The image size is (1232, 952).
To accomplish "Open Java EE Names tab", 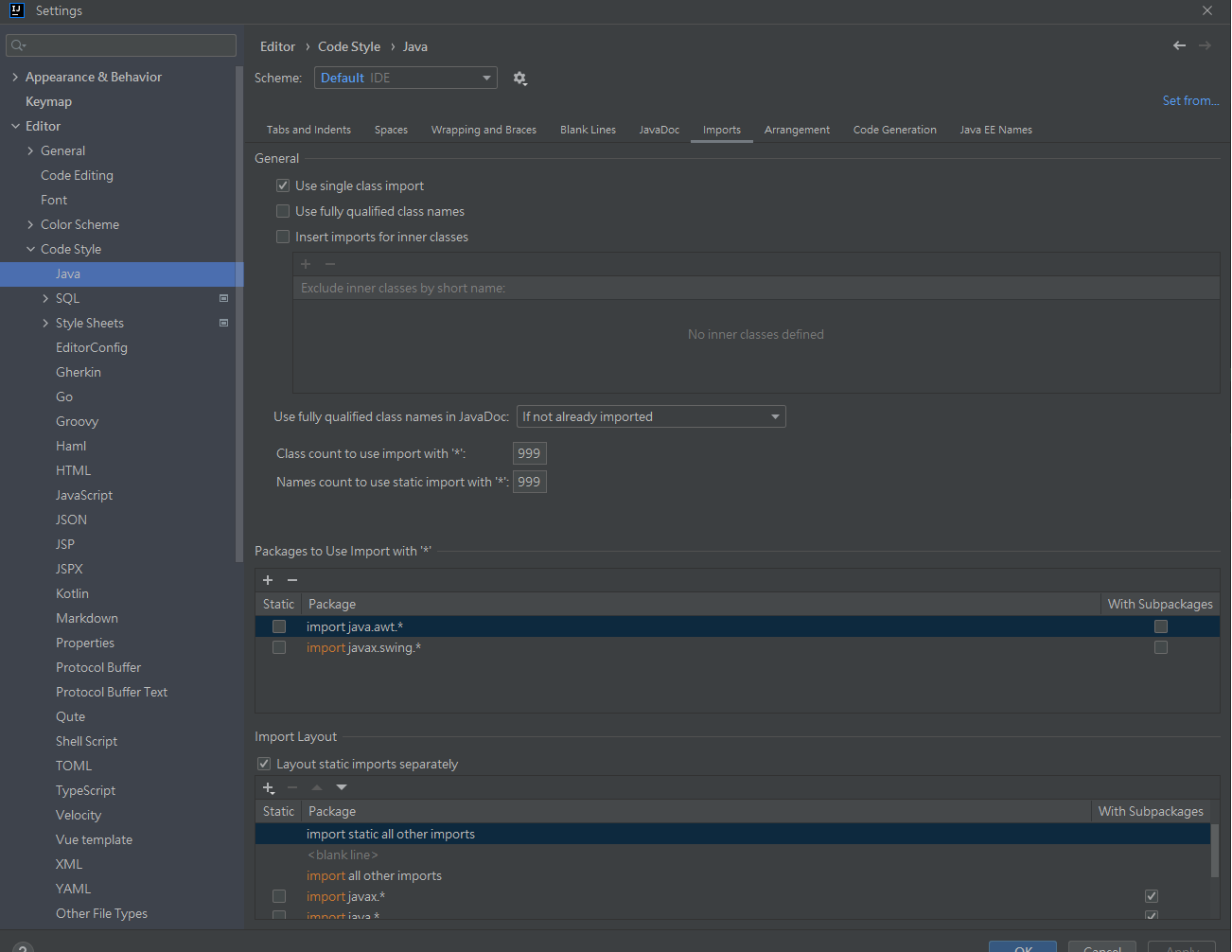I will (x=995, y=130).
